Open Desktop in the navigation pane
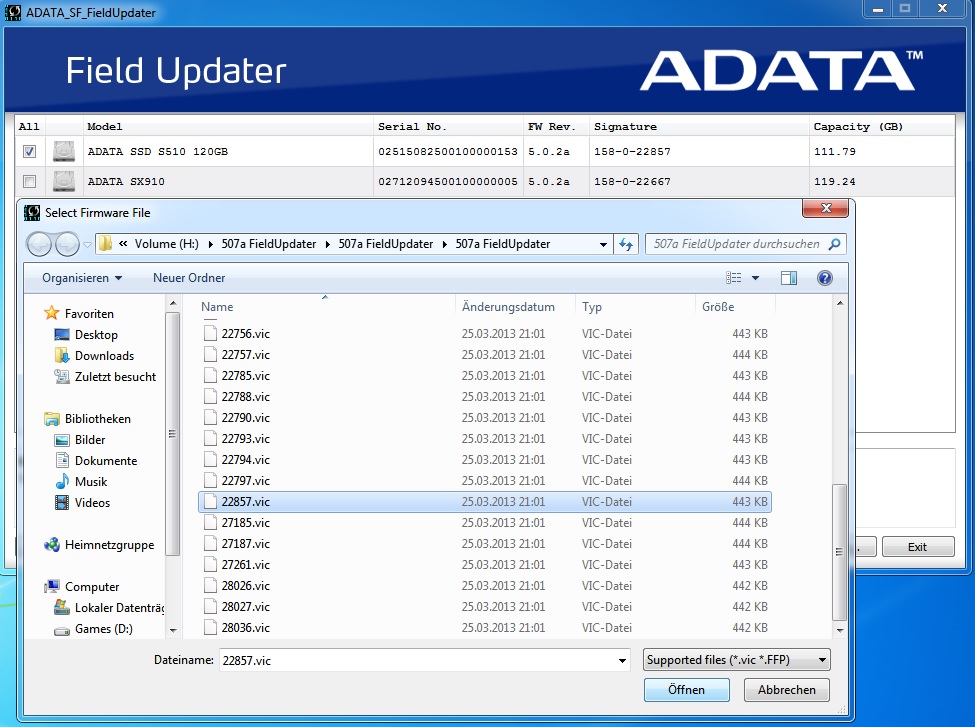975x727 pixels. [x=86, y=335]
